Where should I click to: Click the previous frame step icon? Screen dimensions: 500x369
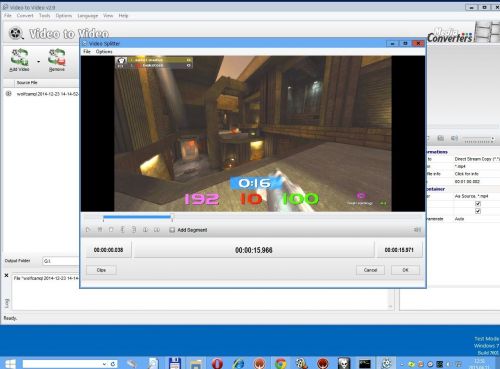[145, 230]
